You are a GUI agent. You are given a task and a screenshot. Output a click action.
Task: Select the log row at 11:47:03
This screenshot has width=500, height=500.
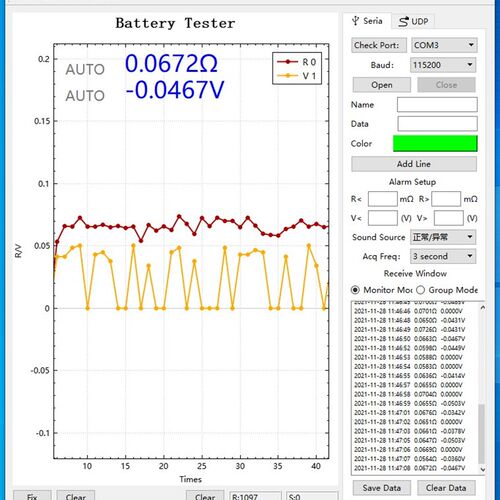[409, 431]
